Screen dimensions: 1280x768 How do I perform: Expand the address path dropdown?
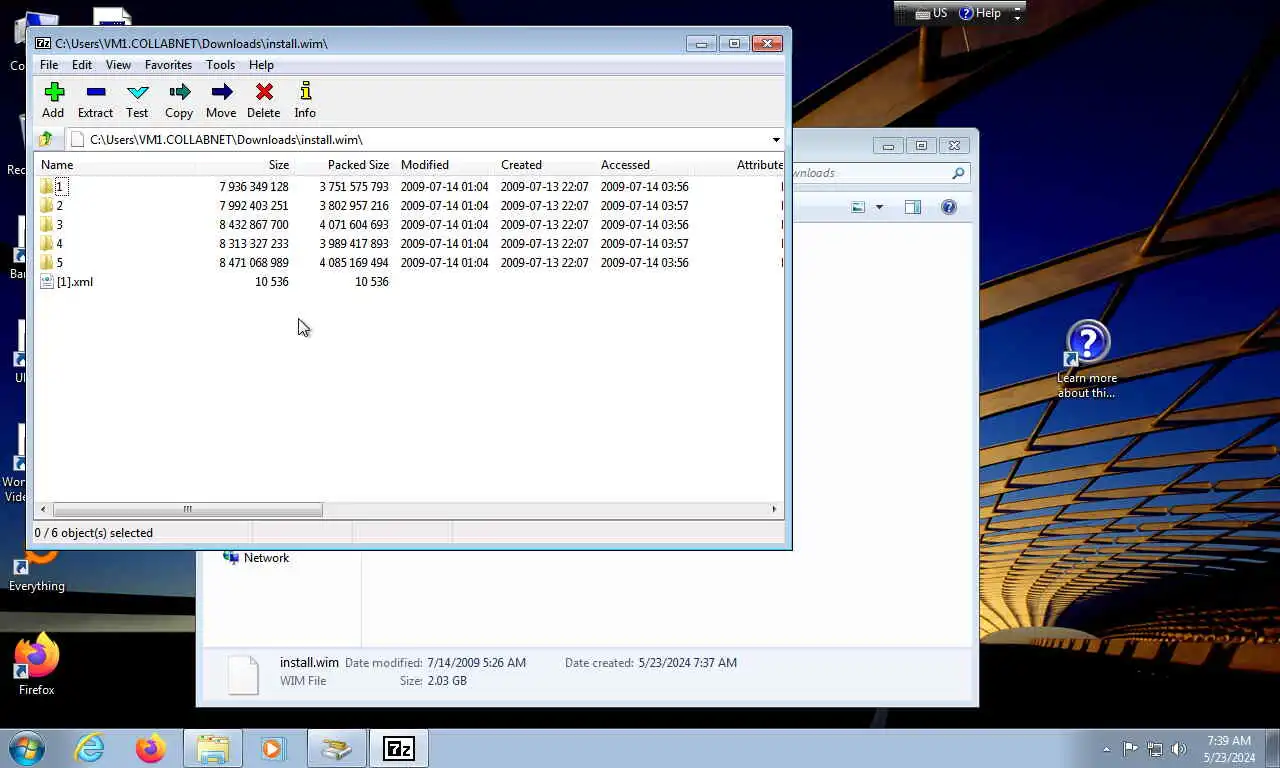pos(775,140)
